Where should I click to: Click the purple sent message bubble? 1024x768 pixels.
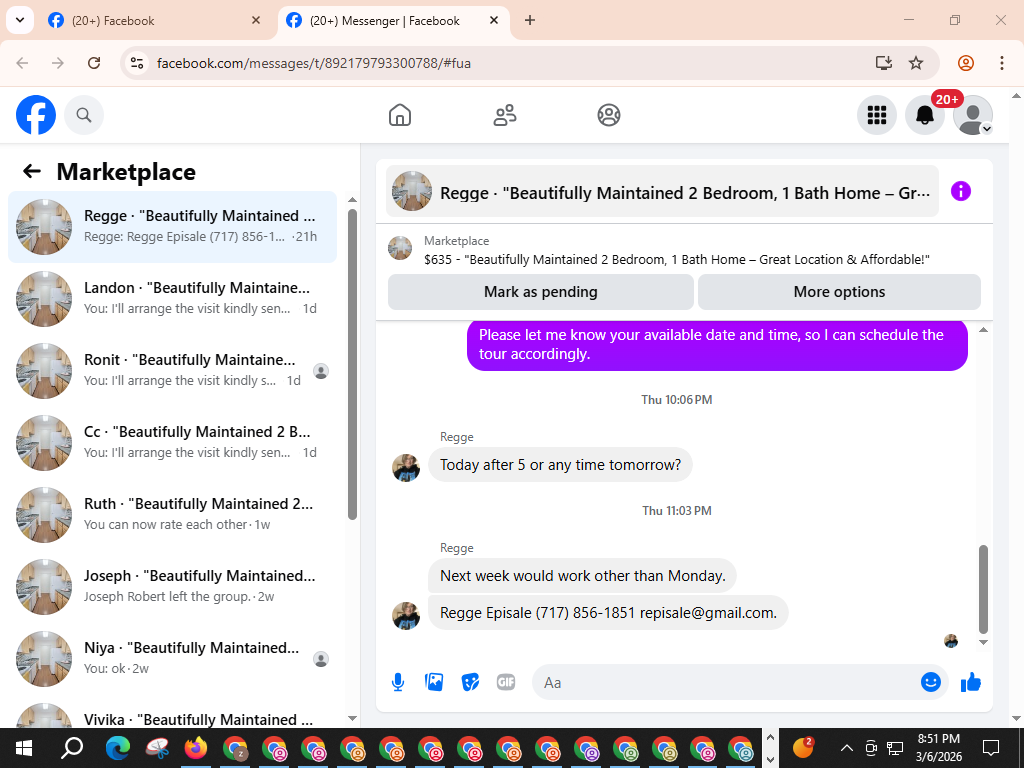tap(717, 345)
